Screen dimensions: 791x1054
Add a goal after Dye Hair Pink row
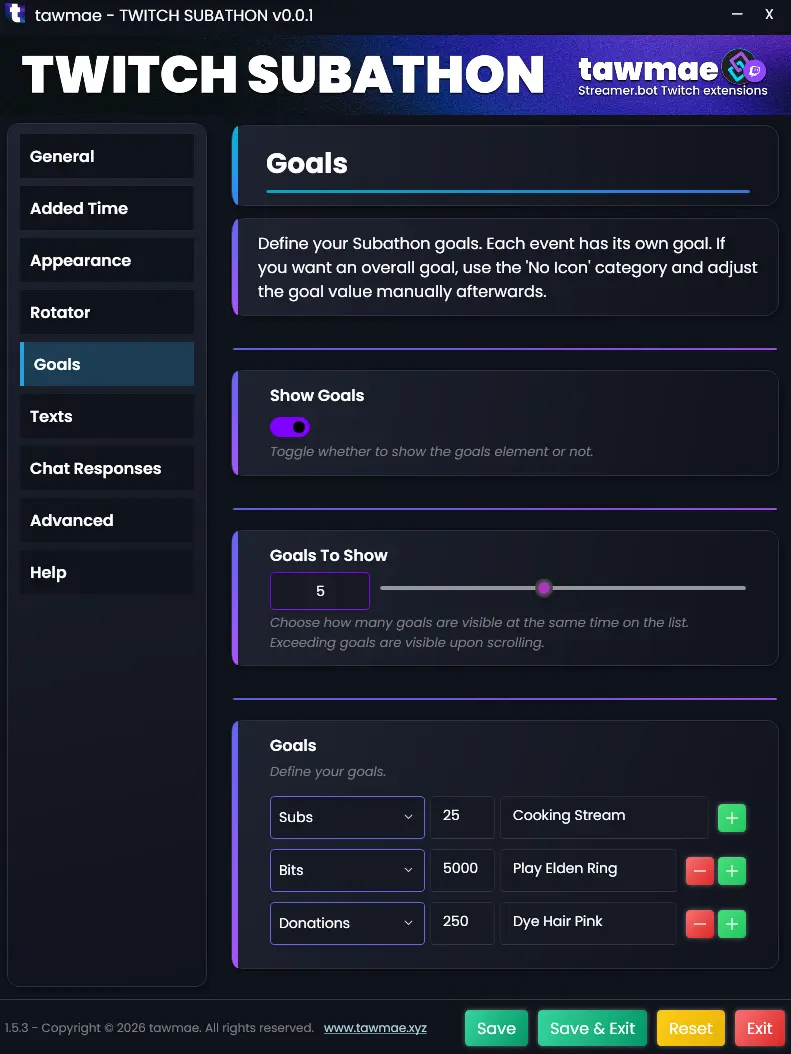pyautogui.click(x=732, y=924)
